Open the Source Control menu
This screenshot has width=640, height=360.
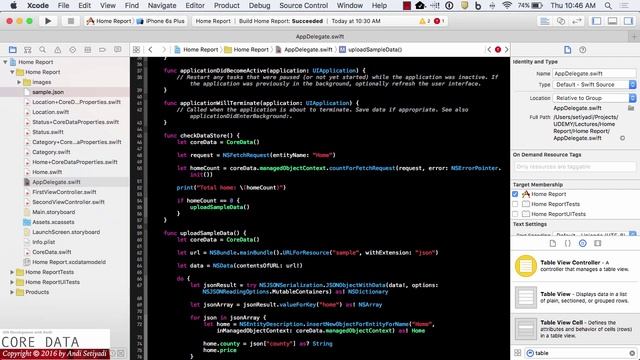point(304,5)
